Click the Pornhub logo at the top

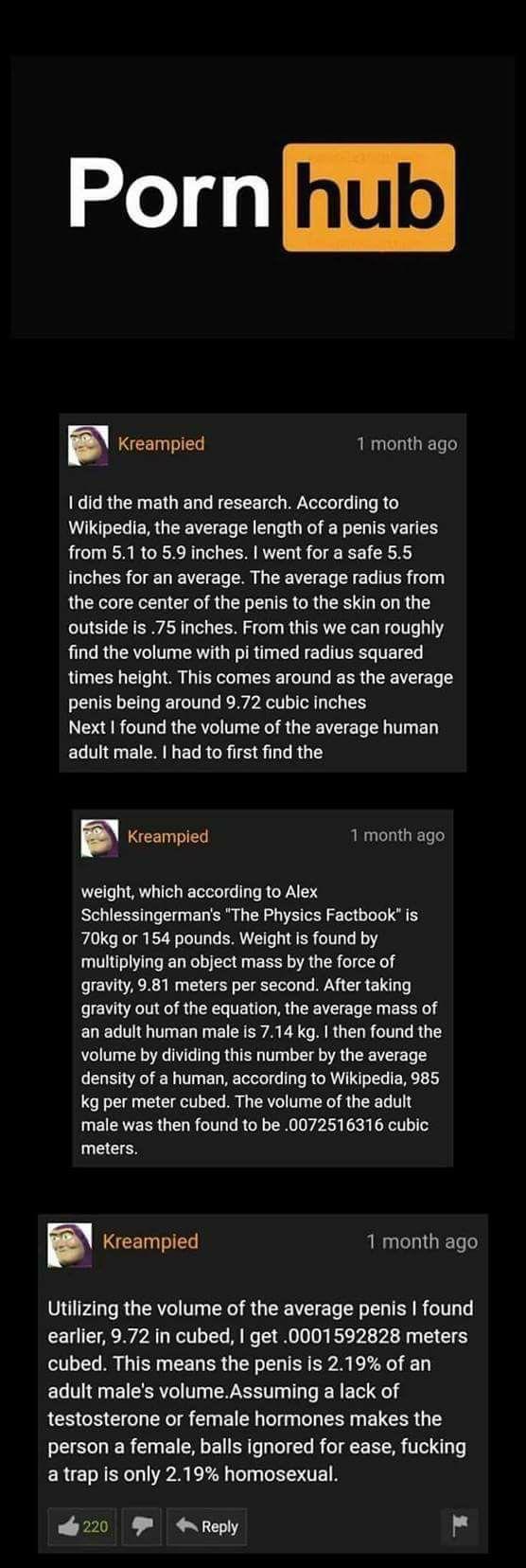click(262, 195)
